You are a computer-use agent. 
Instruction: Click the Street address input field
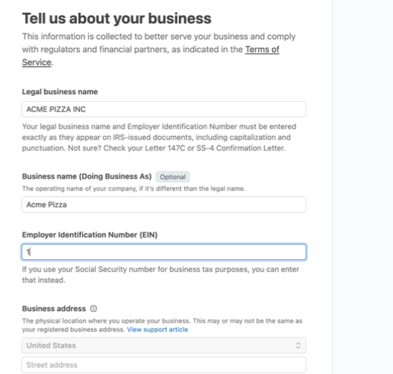[x=164, y=365]
